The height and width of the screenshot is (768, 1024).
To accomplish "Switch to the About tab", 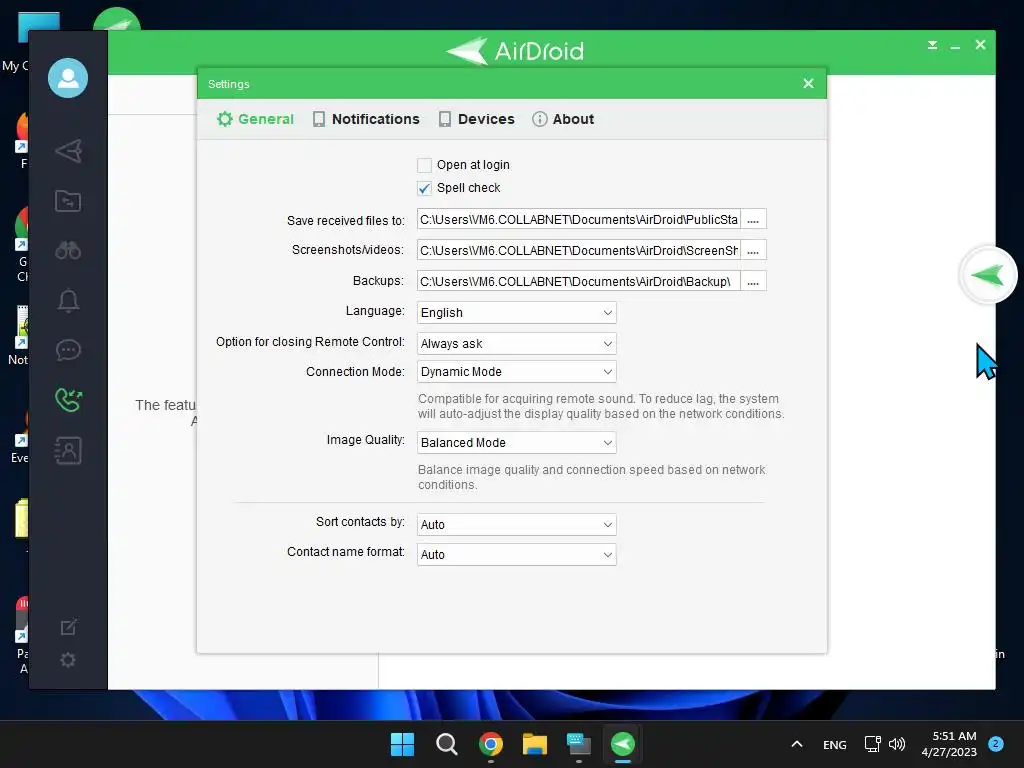I will [x=563, y=119].
